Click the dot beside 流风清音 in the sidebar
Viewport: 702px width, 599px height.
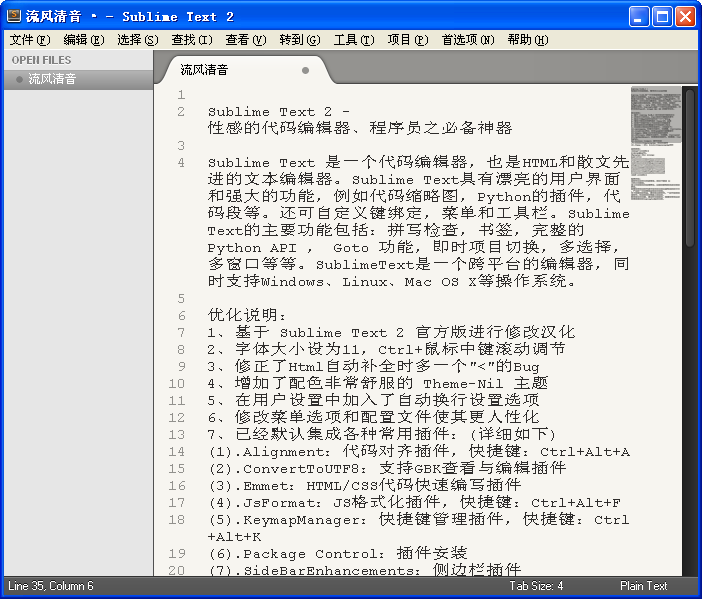19,80
